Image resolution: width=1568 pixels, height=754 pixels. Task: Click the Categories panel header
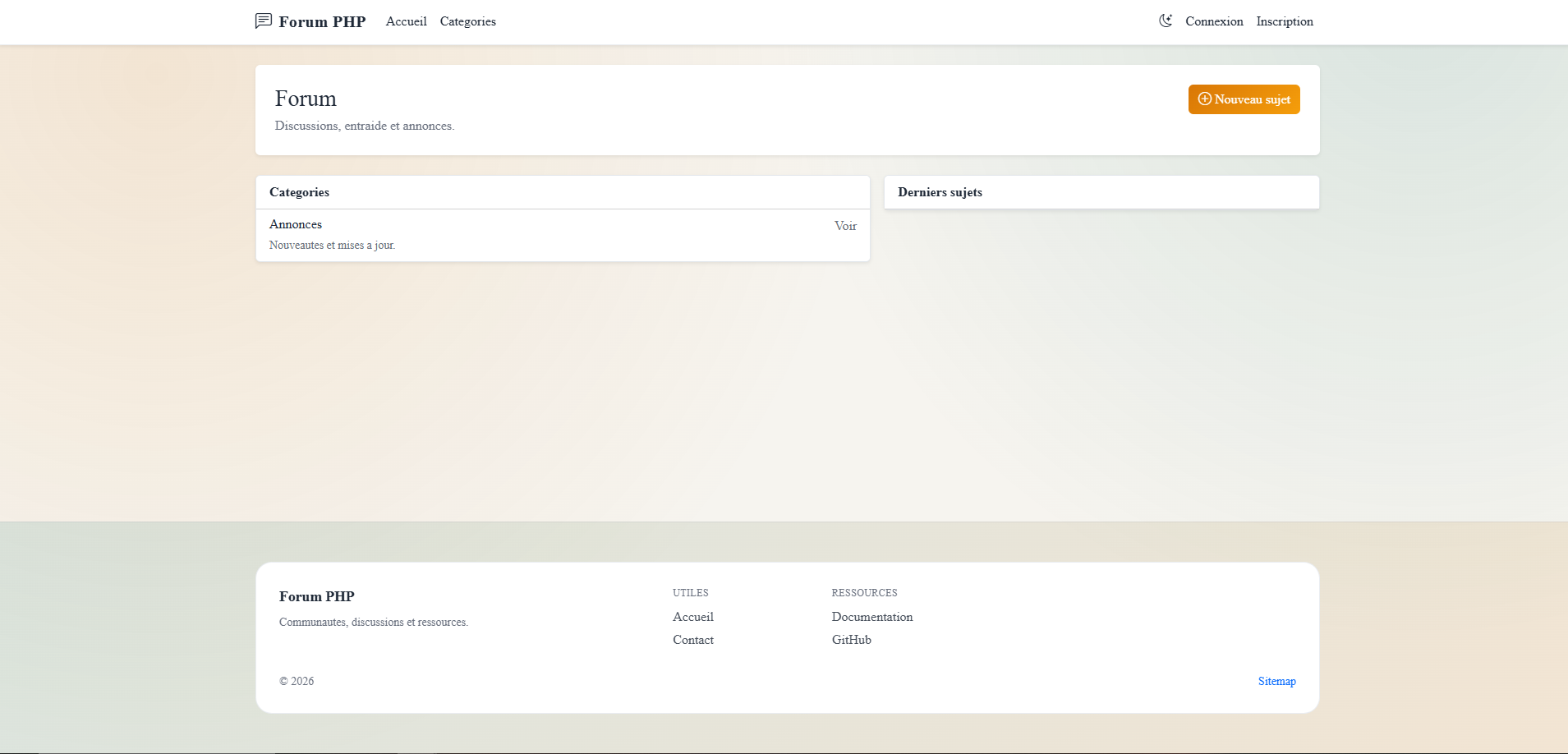coord(299,192)
